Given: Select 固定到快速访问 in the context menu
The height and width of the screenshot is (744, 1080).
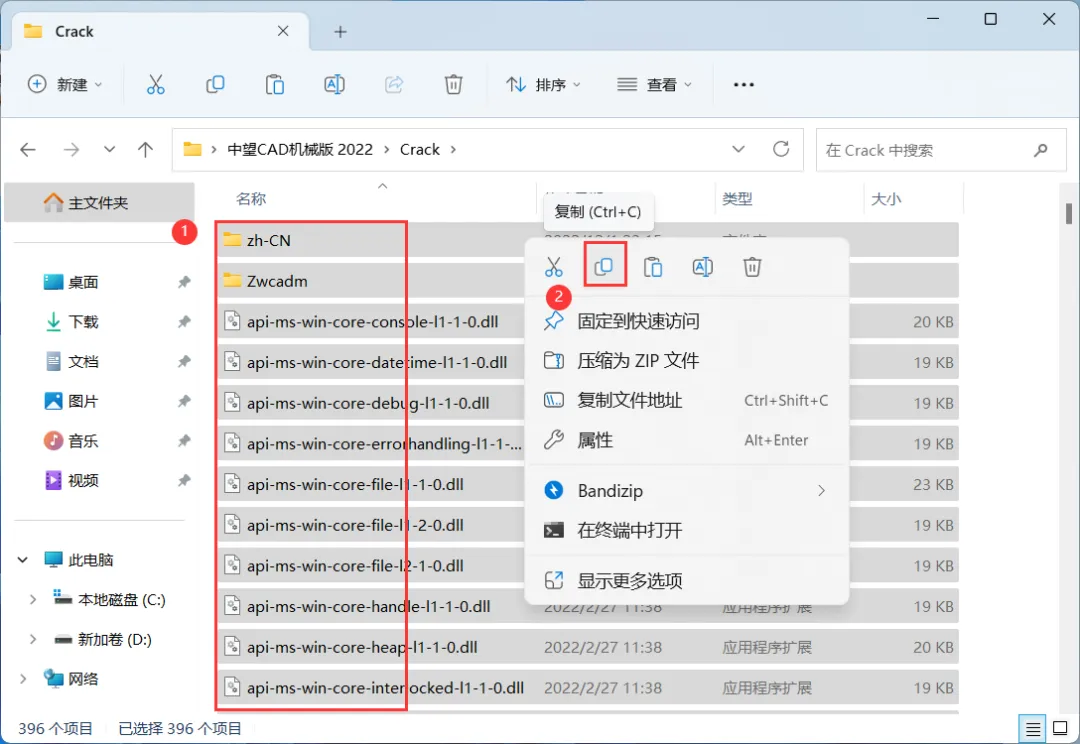Looking at the screenshot, I should click(x=687, y=321).
